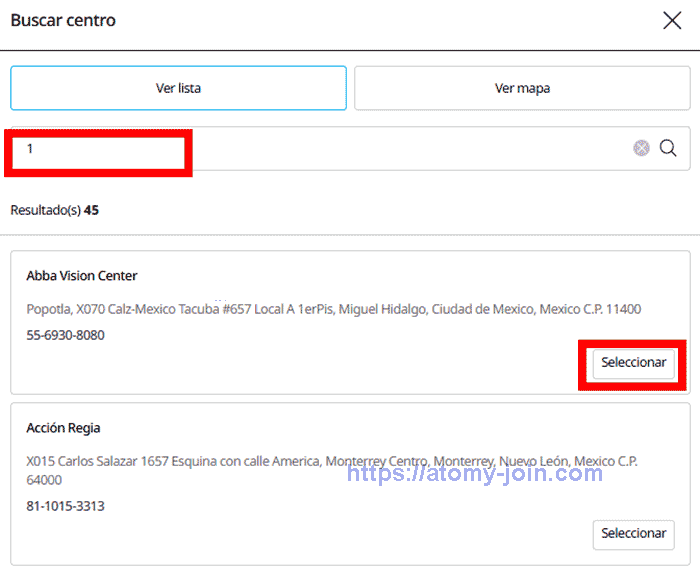
Task: Click the Acción Regia center name
Action: click(63, 428)
